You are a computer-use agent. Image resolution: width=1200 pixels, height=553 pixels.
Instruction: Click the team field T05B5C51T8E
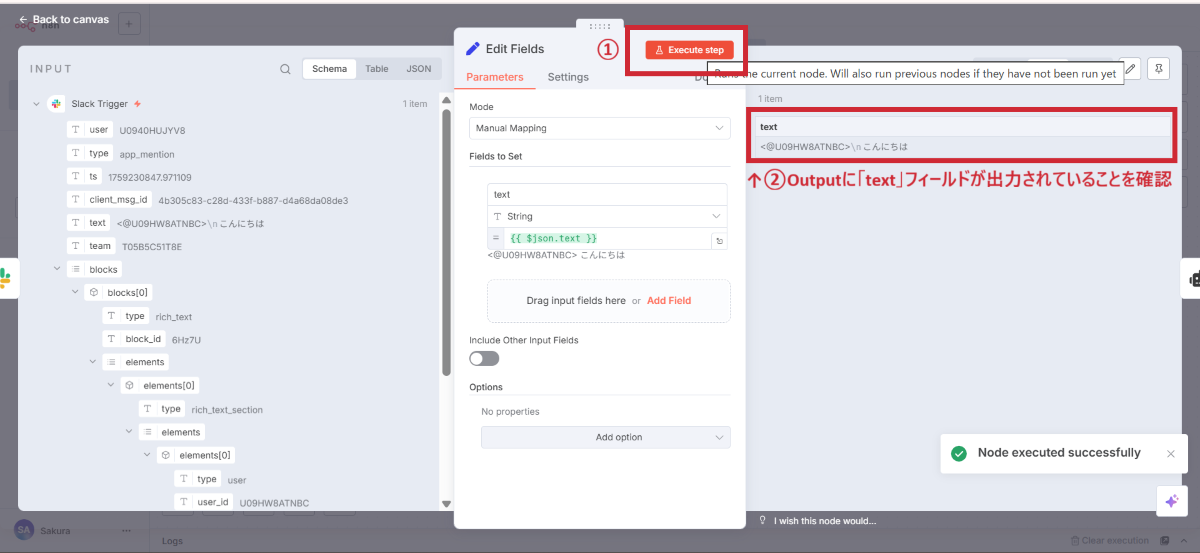point(90,246)
